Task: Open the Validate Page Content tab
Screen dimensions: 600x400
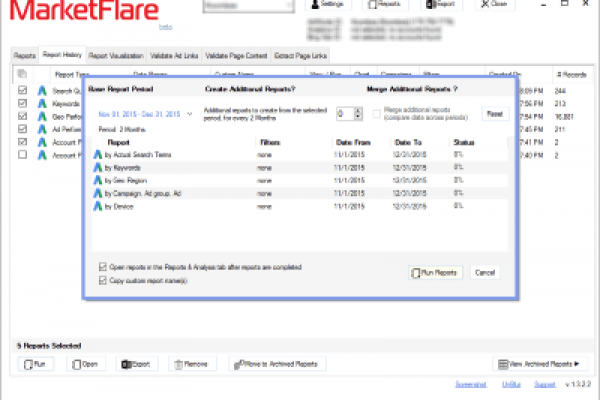Action: 236,56
